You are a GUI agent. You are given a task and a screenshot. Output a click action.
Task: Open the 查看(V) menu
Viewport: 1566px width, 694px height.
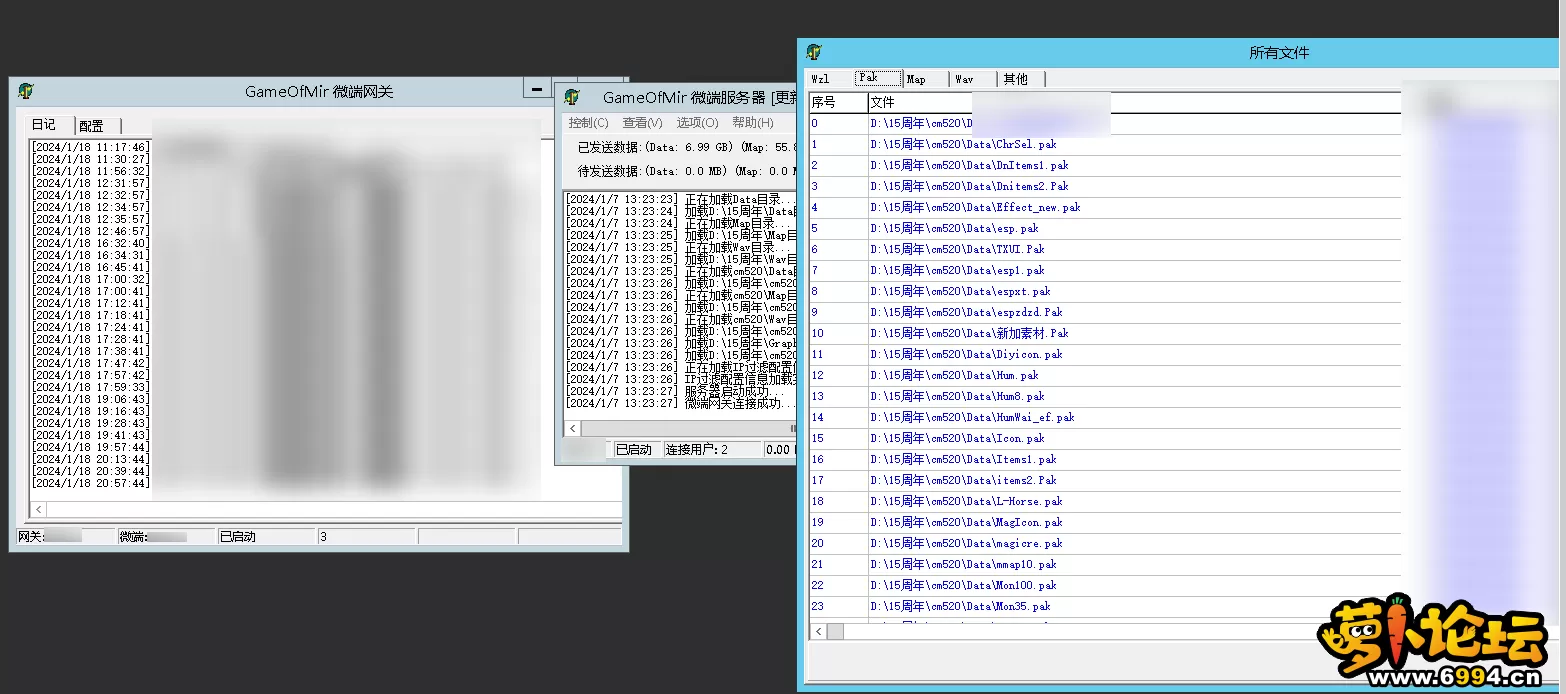tap(642, 123)
